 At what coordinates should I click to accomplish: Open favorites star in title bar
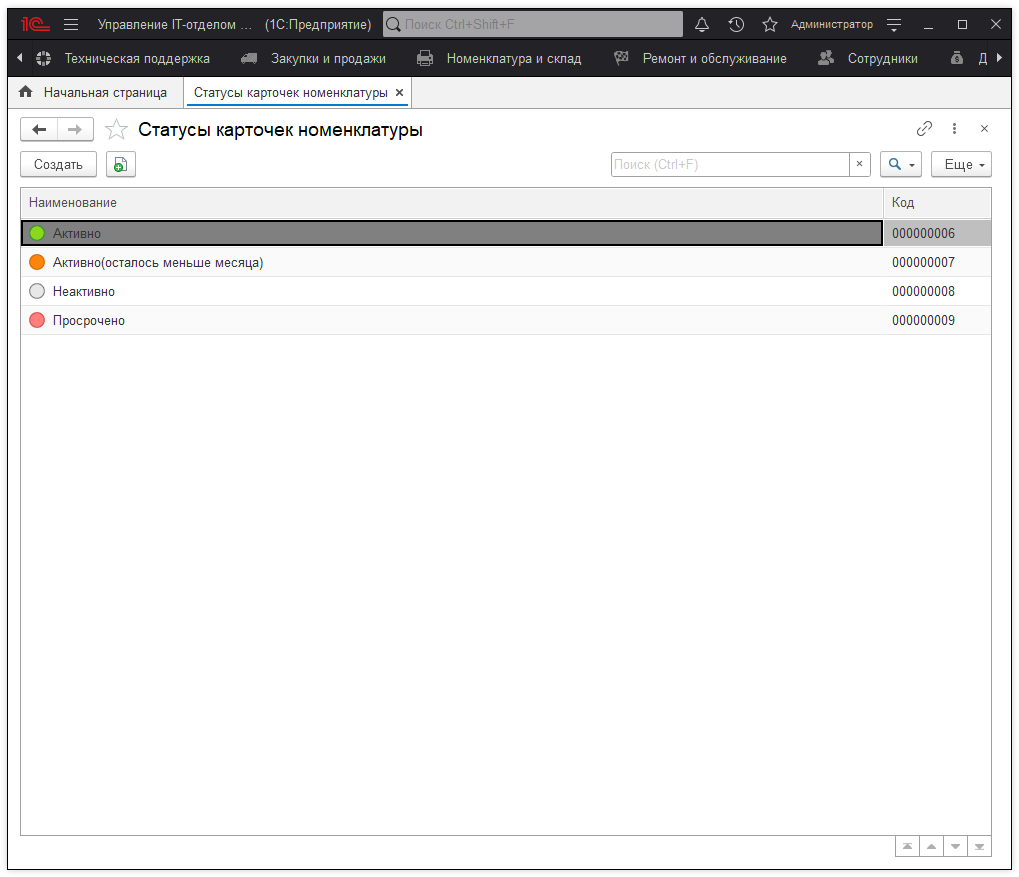pyautogui.click(x=769, y=24)
